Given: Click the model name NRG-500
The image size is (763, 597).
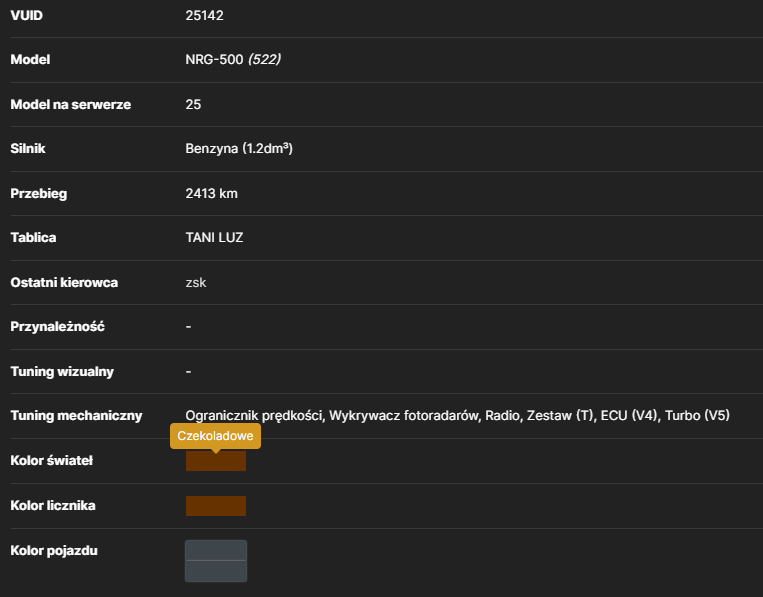Looking at the screenshot, I should pos(214,60).
